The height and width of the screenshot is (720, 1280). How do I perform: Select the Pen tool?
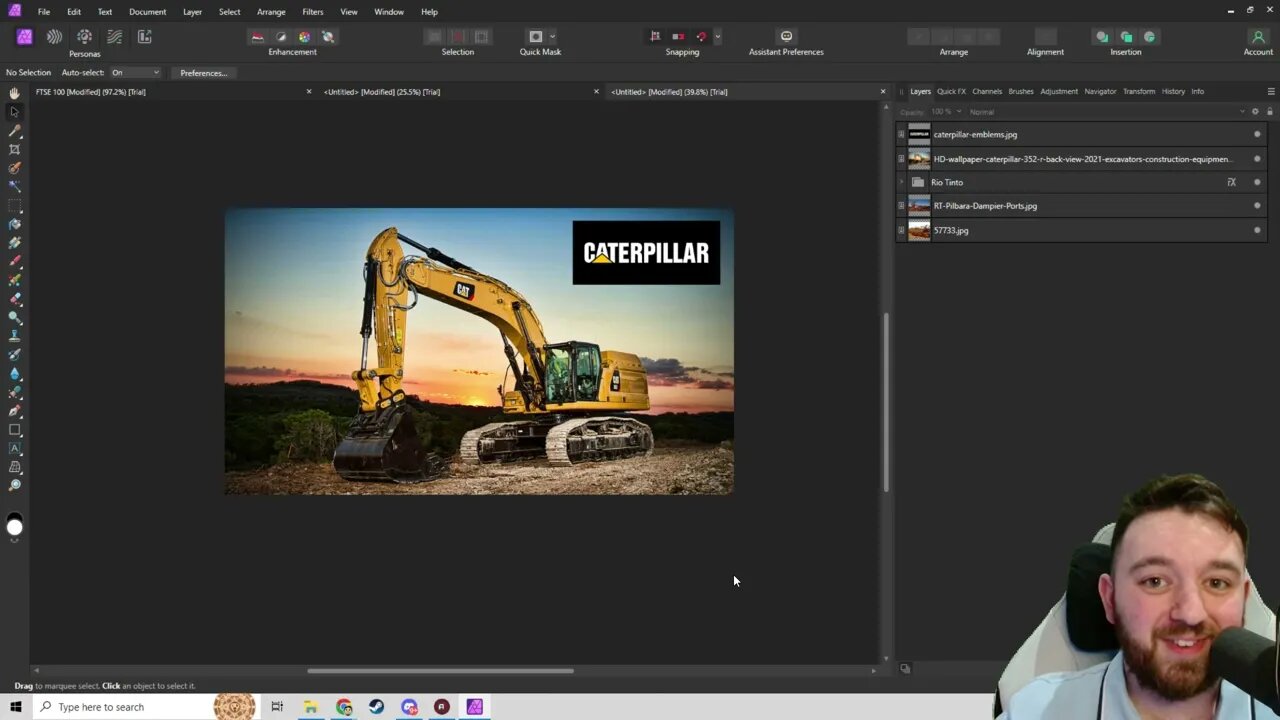pyautogui.click(x=14, y=411)
